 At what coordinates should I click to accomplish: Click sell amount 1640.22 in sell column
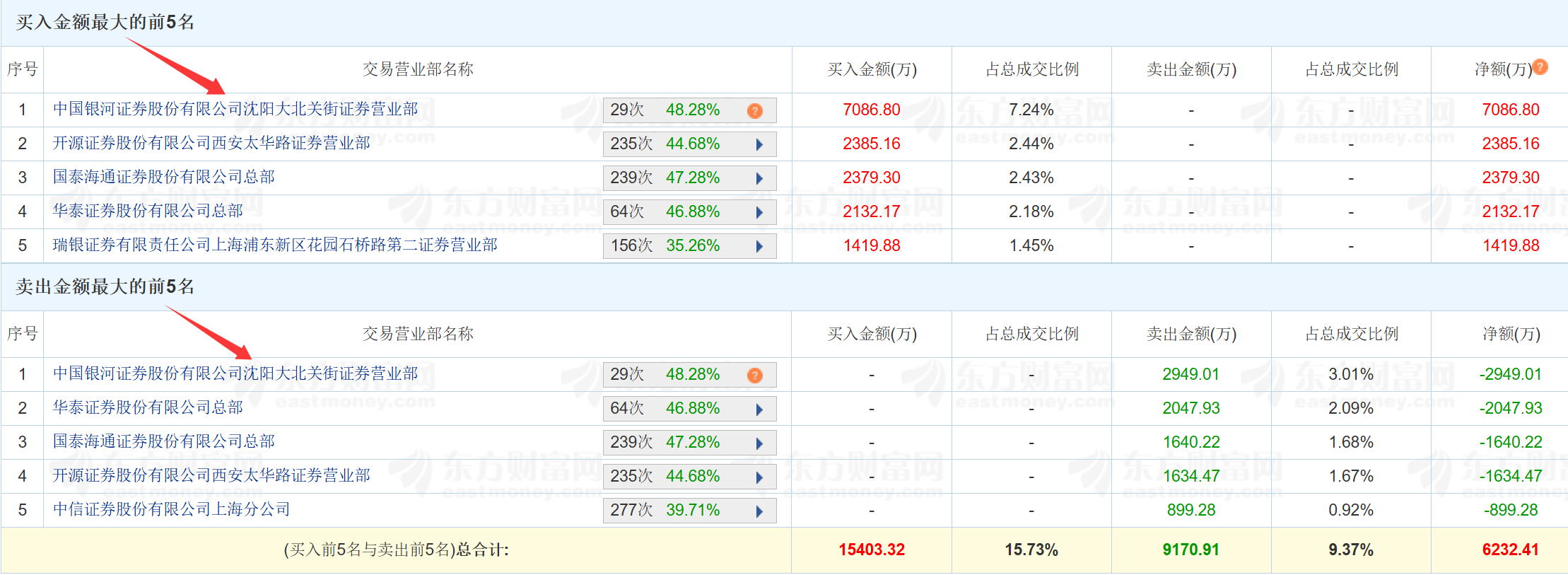click(x=1191, y=442)
